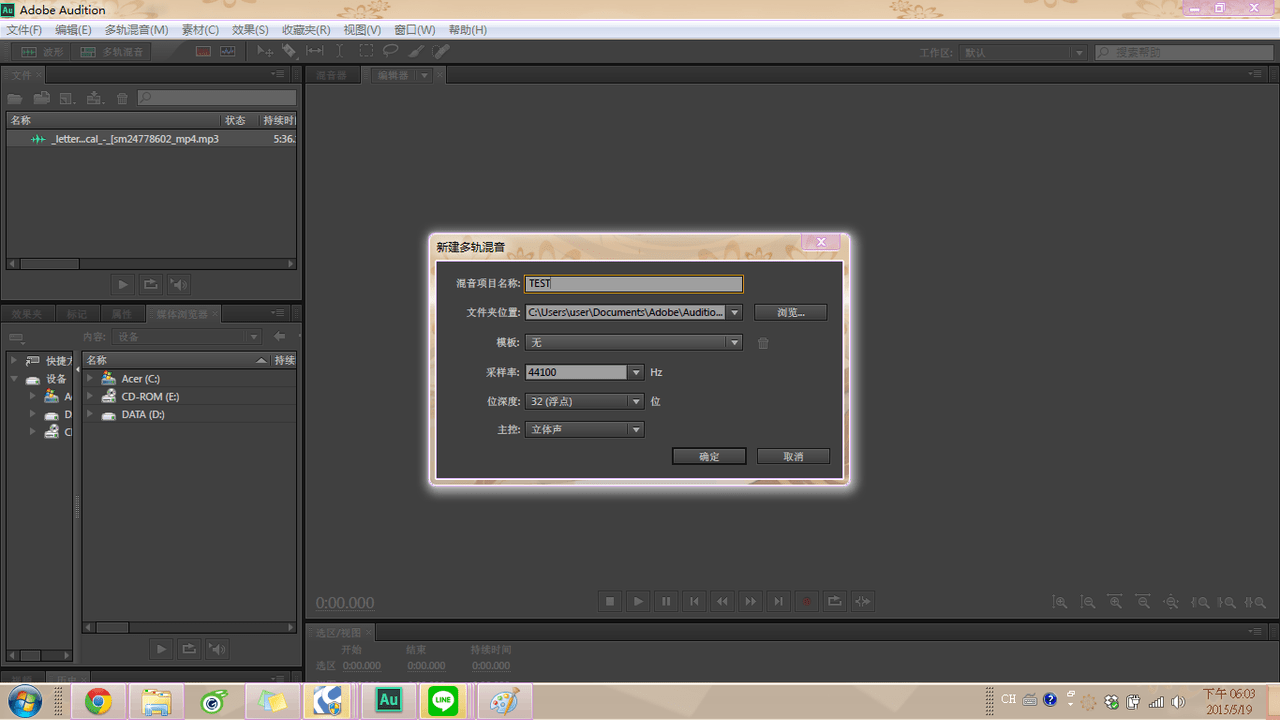Click the 浏览... browse button
The width and height of the screenshot is (1280, 720).
791,313
